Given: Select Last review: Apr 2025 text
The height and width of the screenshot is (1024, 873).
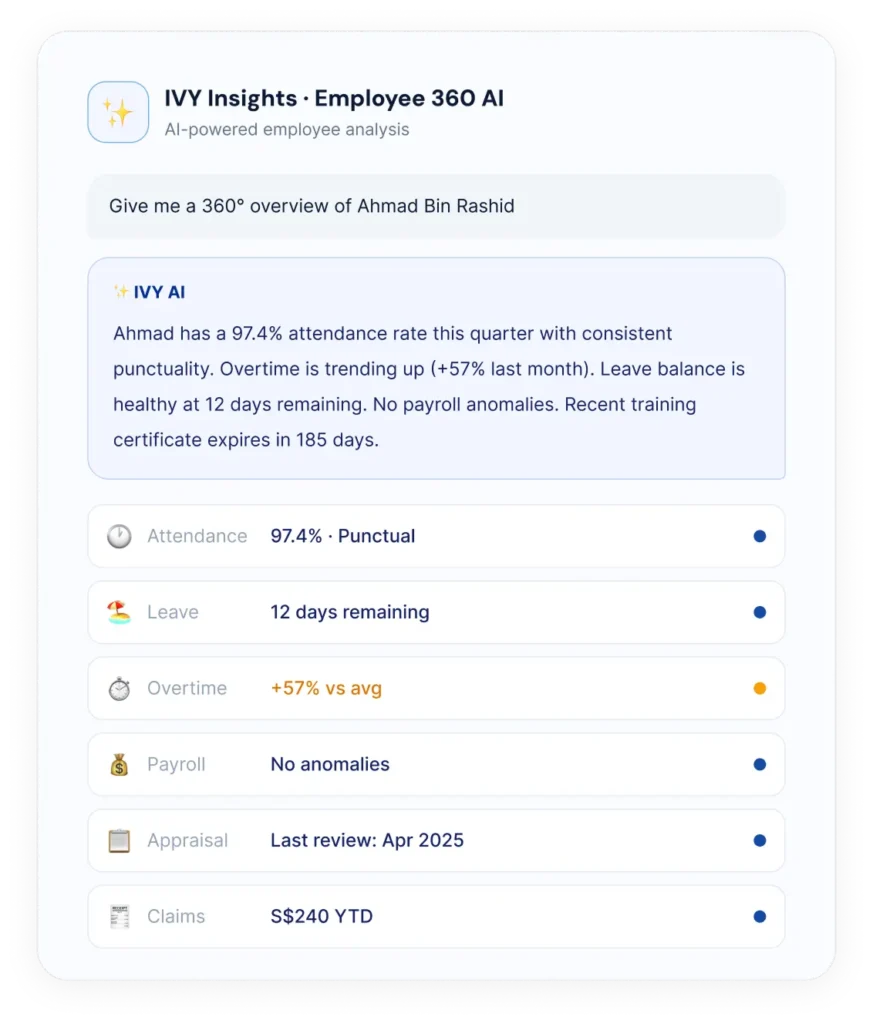Looking at the screenshot, I should tap(367, 840).
